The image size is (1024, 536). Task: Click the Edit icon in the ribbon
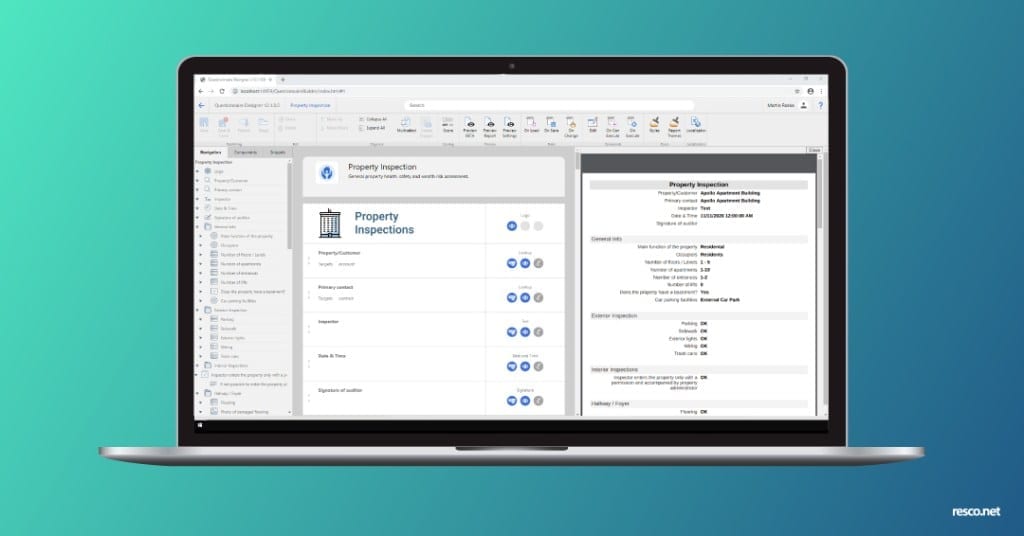tap(592, 123)
